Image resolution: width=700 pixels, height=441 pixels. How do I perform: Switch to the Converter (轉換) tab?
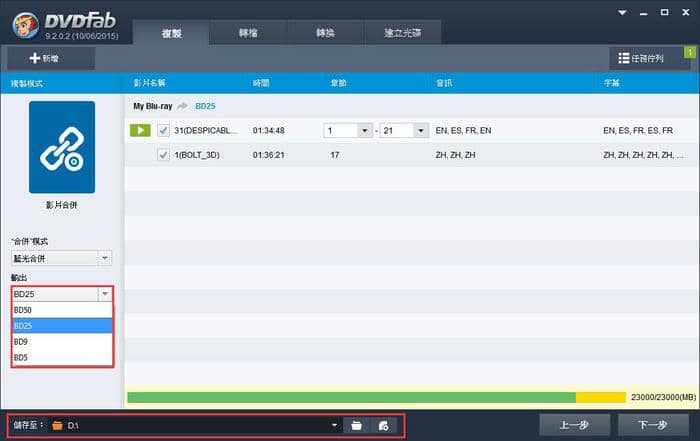pos(325,33)
